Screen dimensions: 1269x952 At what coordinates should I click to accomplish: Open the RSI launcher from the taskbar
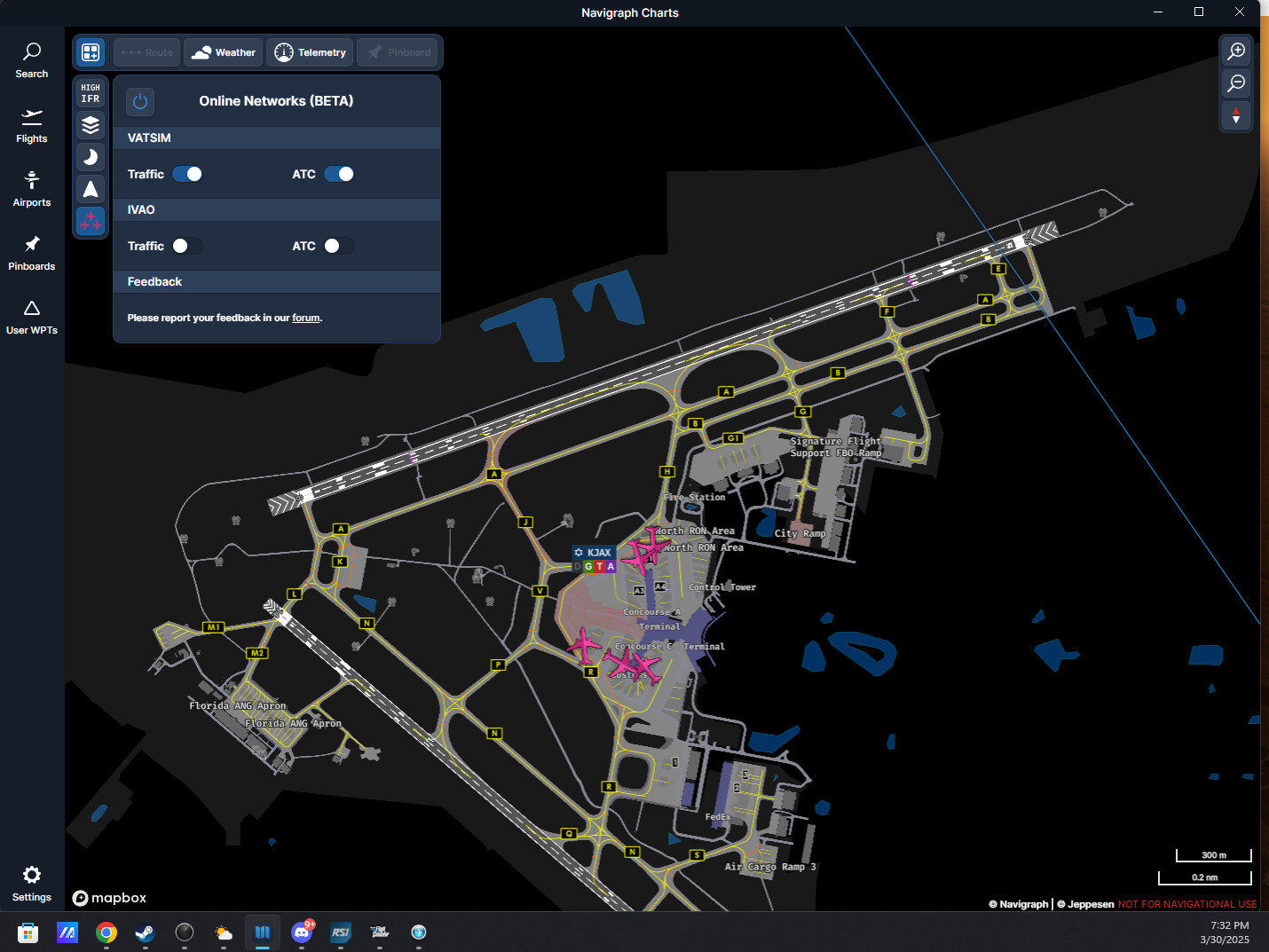point(341,932)
